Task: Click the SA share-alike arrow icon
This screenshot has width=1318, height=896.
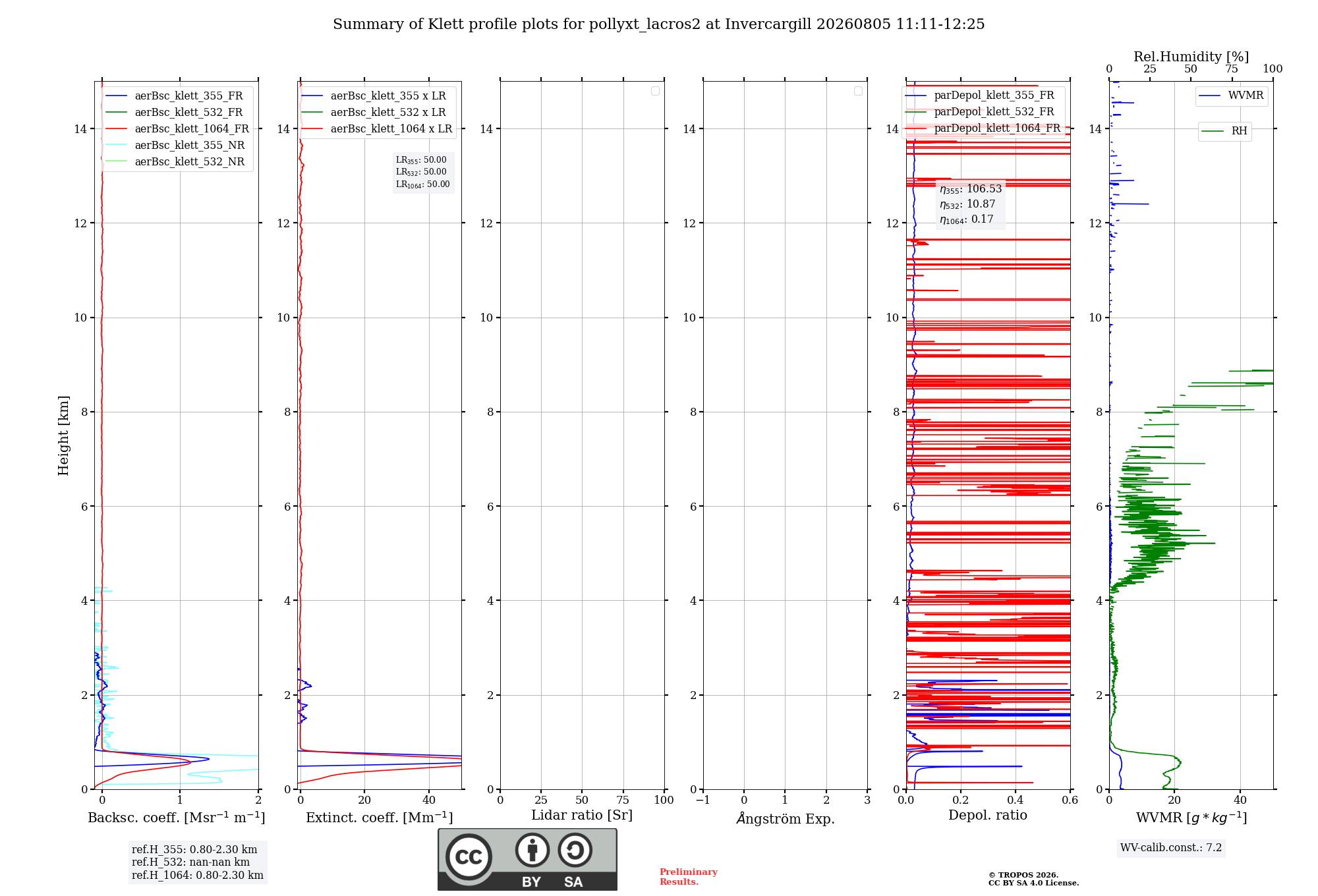Action: tap(575, 850)
